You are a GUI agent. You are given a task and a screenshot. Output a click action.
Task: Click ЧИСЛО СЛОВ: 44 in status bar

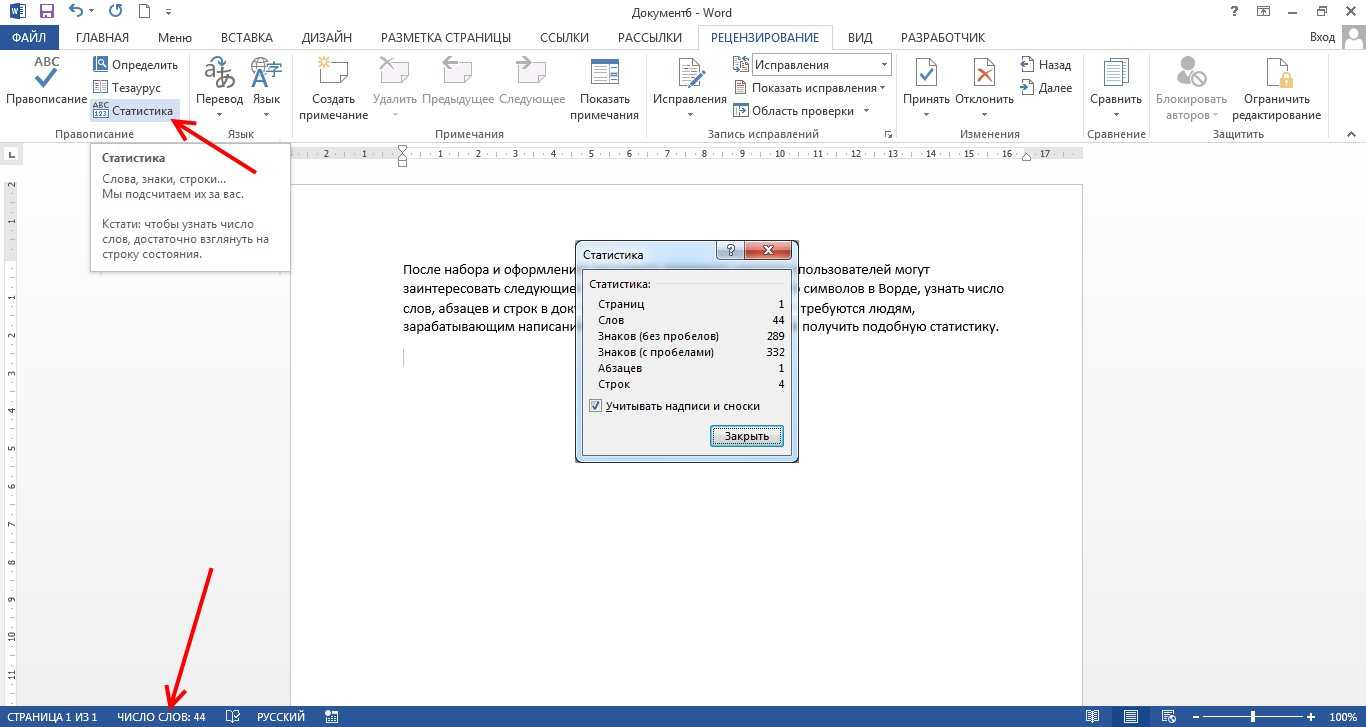pos(161,717)
